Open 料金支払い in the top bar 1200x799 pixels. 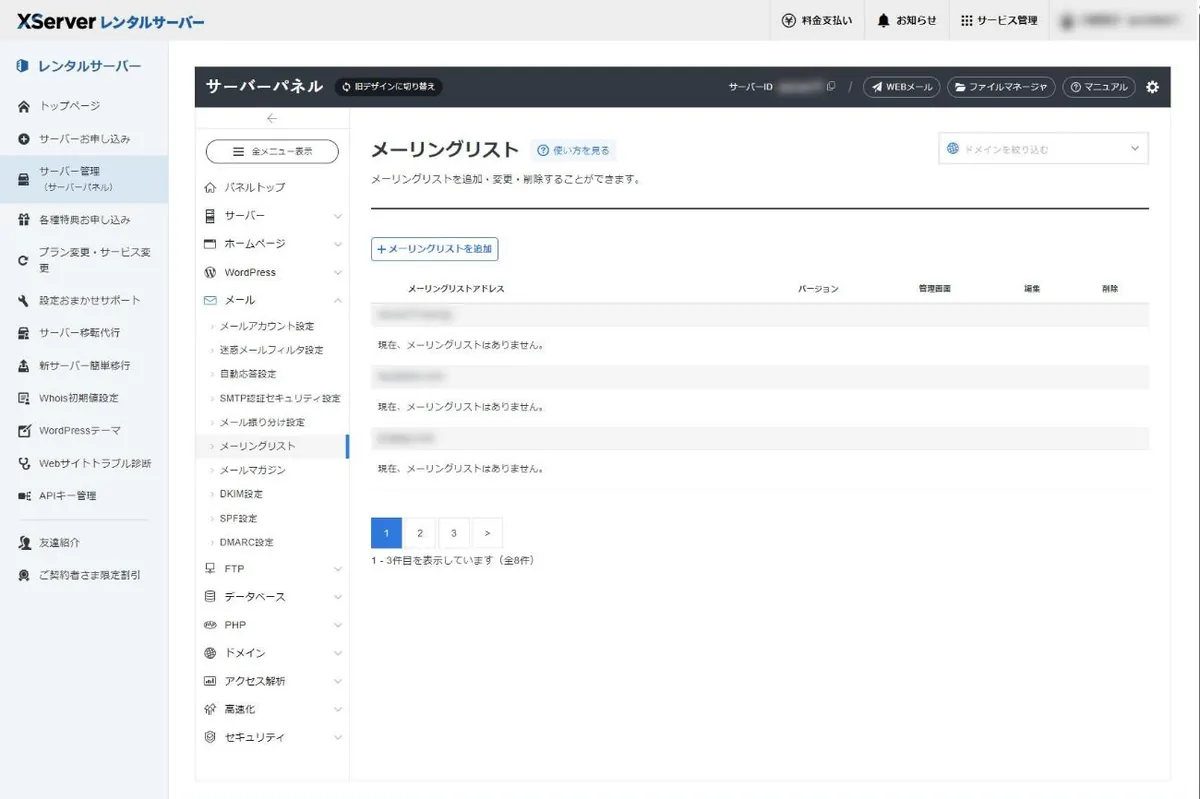pyautogui.click(x=817, y=20)
